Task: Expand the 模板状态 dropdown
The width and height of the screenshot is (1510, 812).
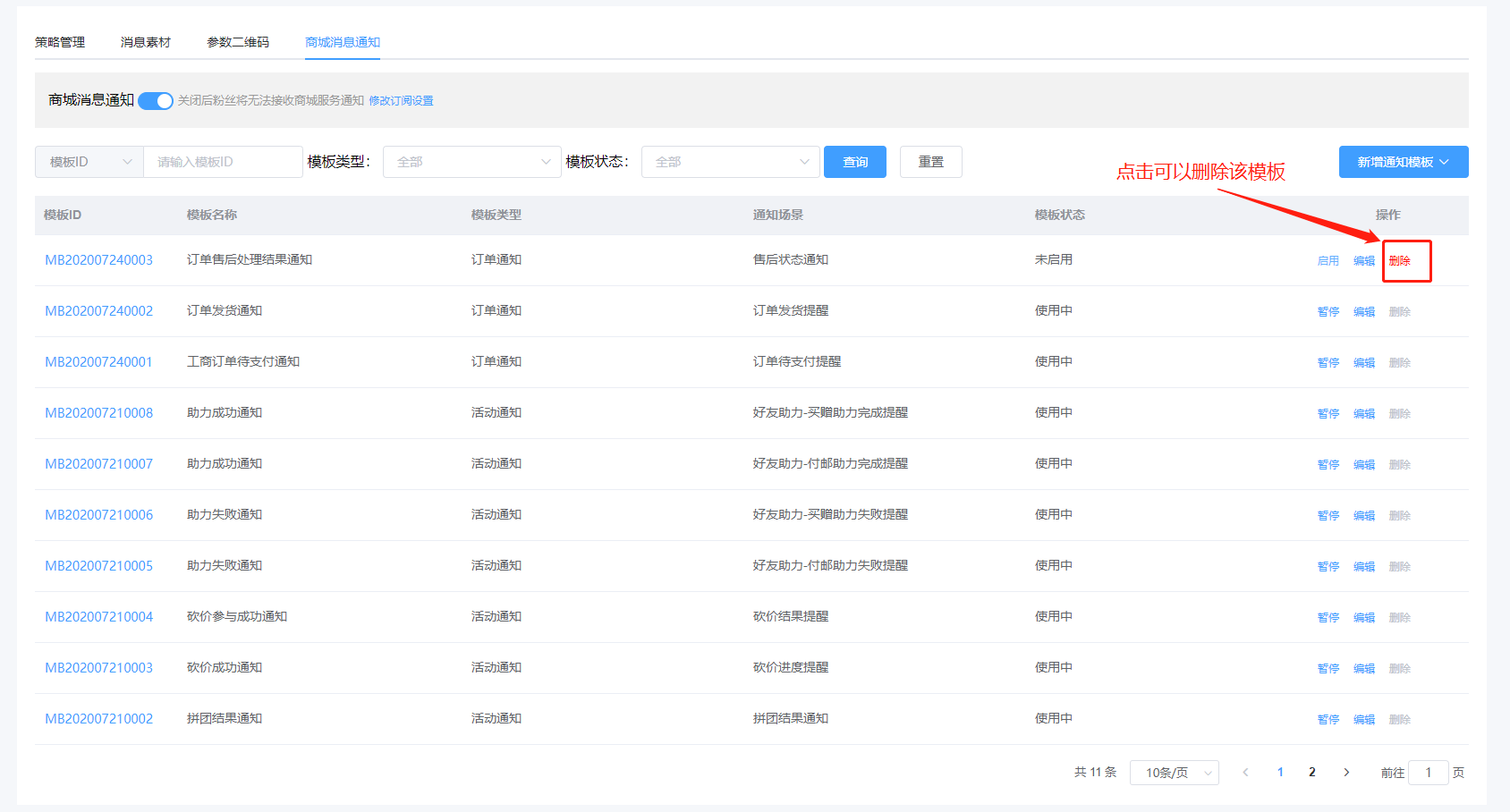Action: pyautogui.click(x=730, y=162)
